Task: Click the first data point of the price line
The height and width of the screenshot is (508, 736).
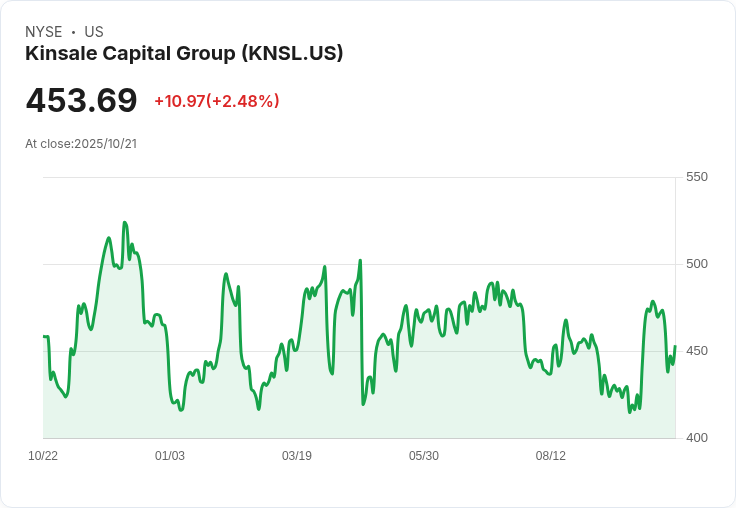Action: (x=44, y=336)
